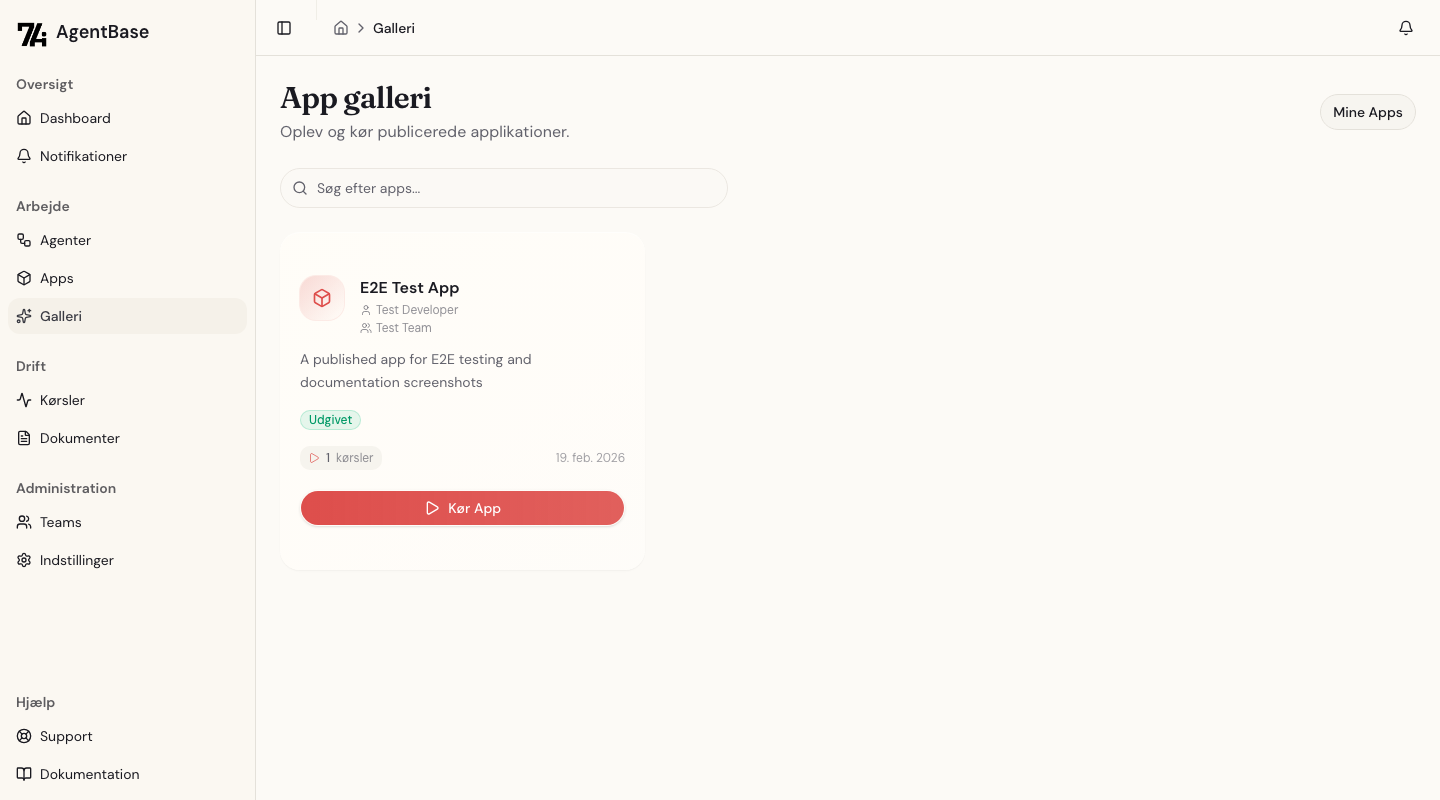1440x800 pixels.
Task: Select the Agenter sidebar icon
Action: tap(23, 240)
